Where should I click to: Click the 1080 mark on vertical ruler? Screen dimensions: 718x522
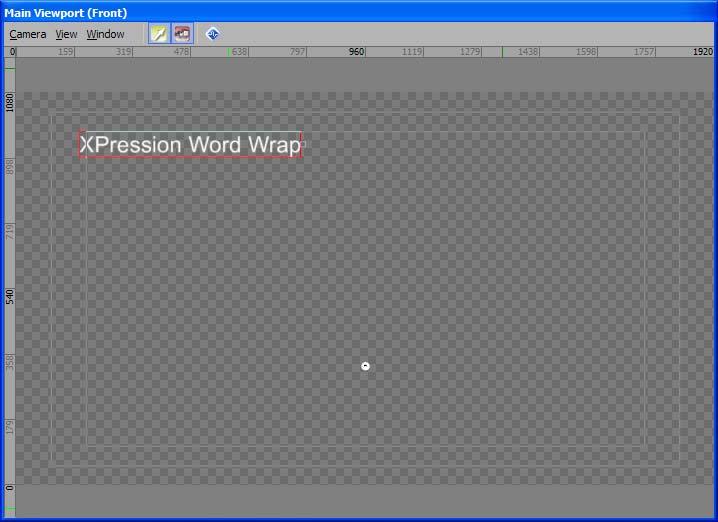(10, 102)
